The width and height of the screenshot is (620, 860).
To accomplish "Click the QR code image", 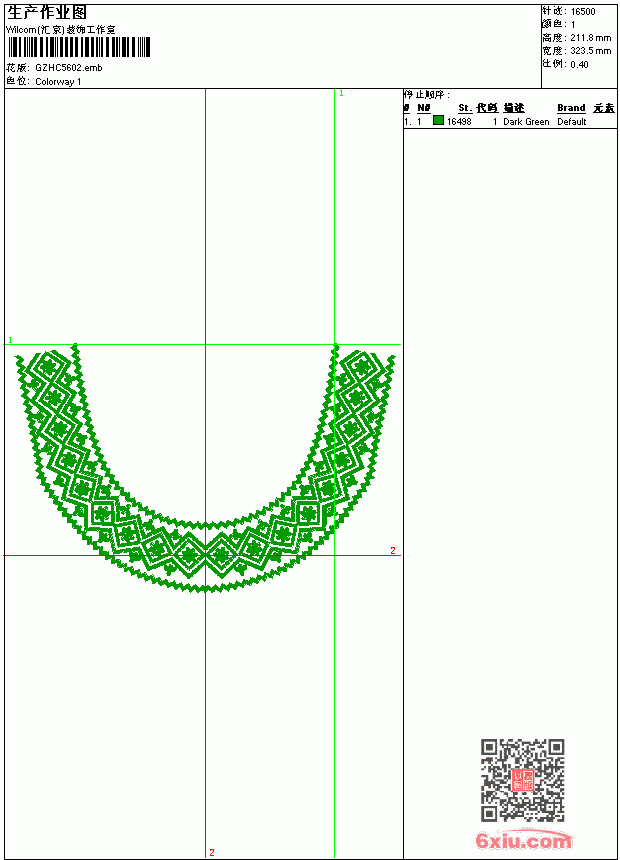I will click(522, 780).
